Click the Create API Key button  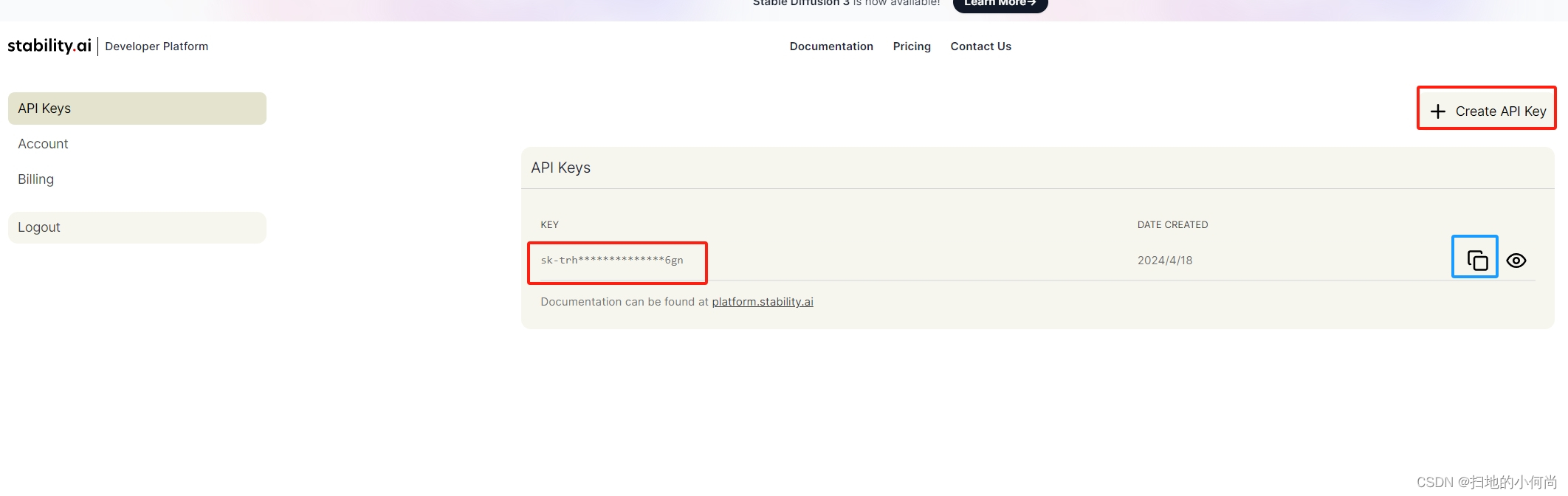pos(1487,111)
